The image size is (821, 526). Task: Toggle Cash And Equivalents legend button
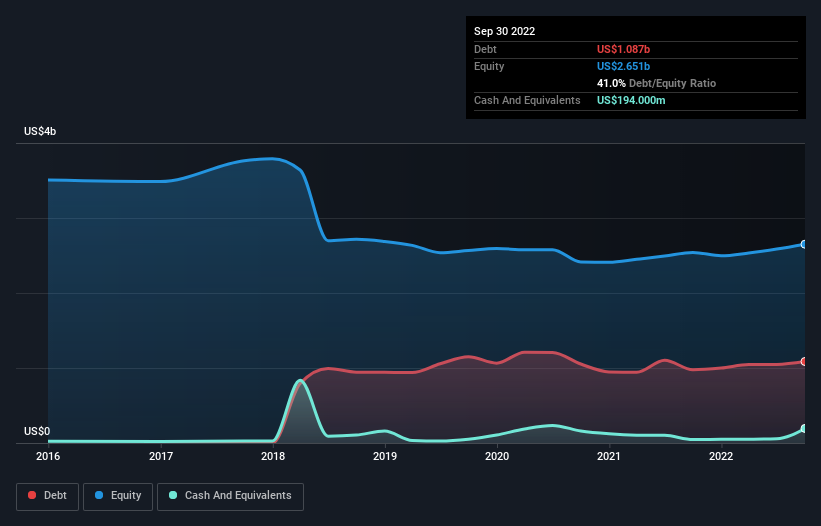pos(230,496)
